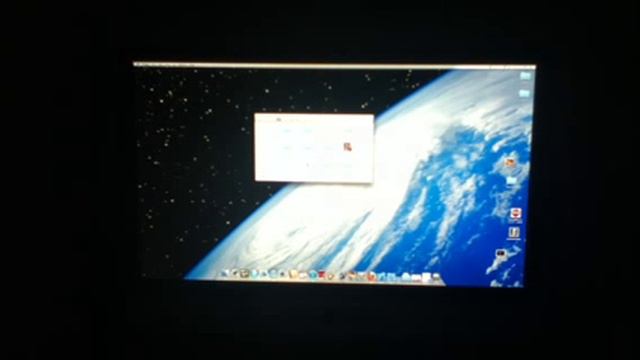The width and height of the screenshot is (640, 360).
Task: Open the Finder icon in the Dock
Action: pos(224,274)
